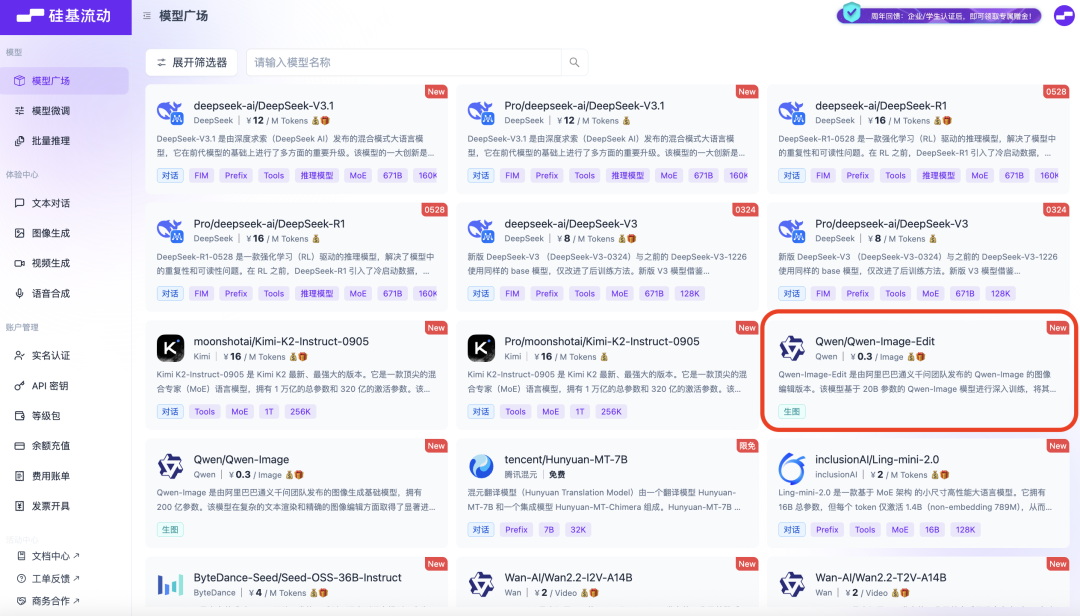This screenshot has width=1080, height=616.
Task: Click the 32K tag on tencent/Hunyuan-MT-7B card
Action: (x=578, y=530)
